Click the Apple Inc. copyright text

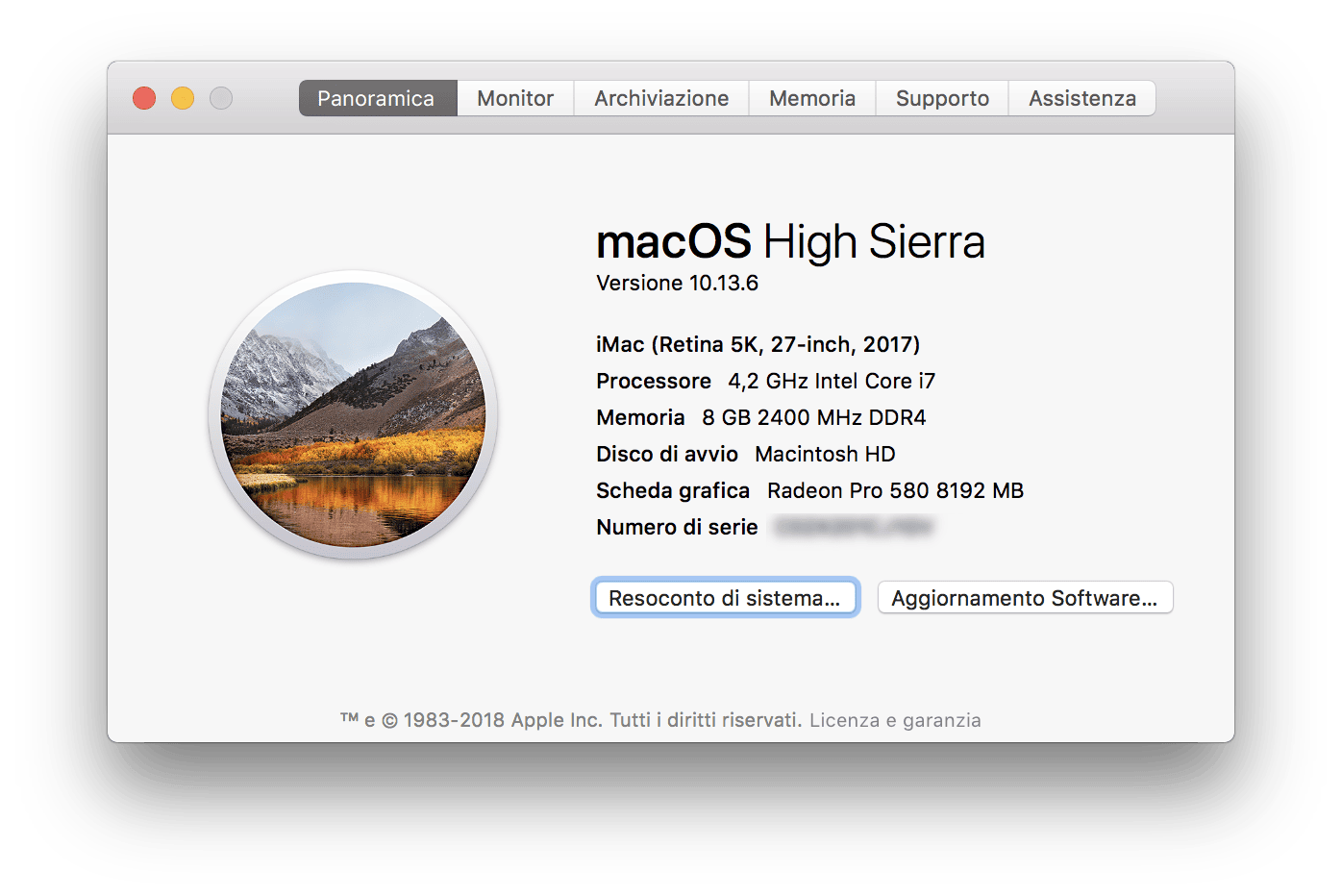[571, 720]
